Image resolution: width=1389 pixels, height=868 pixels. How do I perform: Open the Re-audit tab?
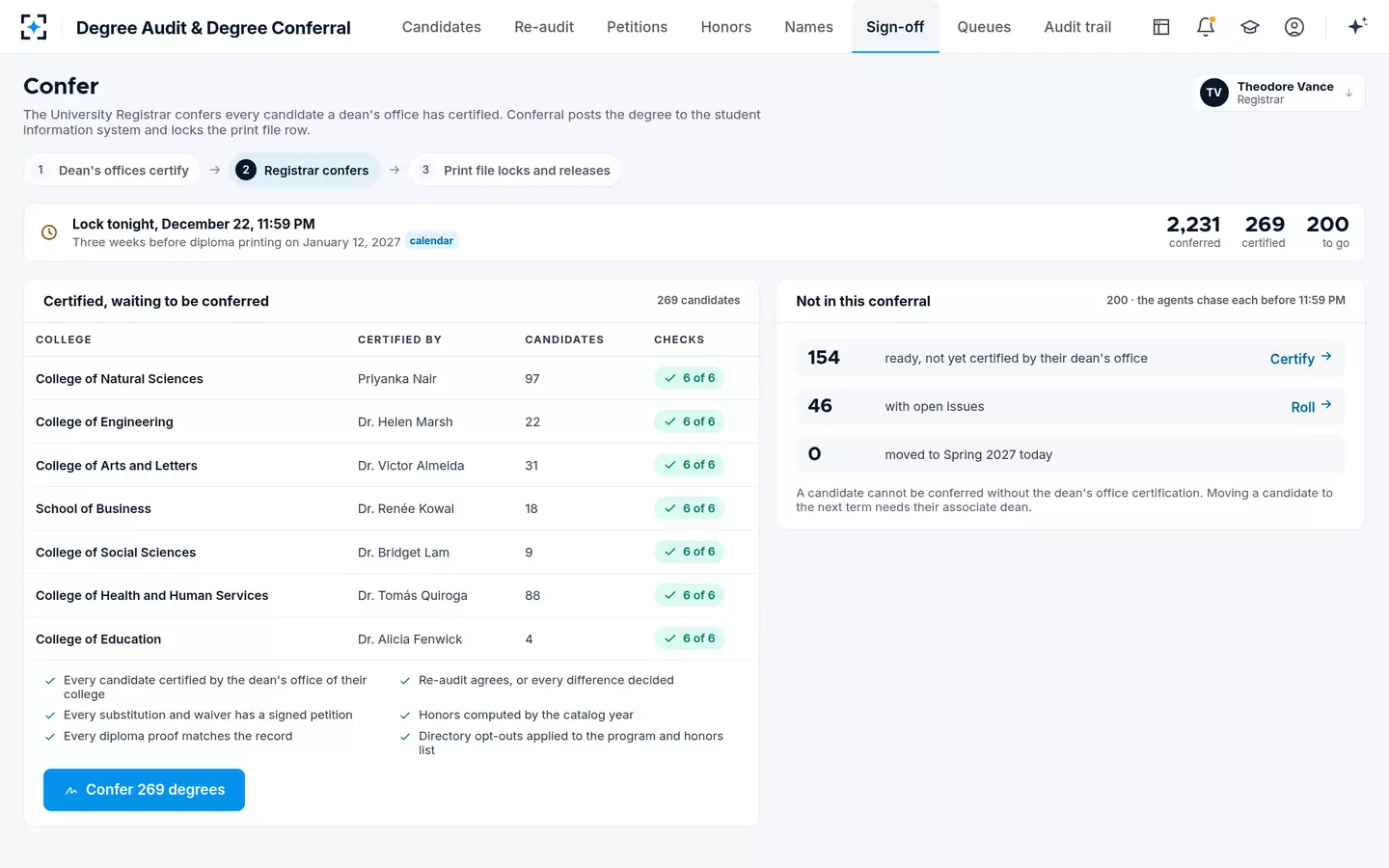pyautogui.click(x=544, y=27)
